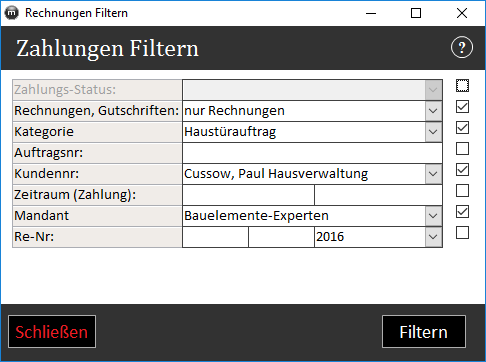Click the 'Cussow, Paul Hausverwaltung' value
This screenshot has width=486, height=362.
tap(276, 174)
